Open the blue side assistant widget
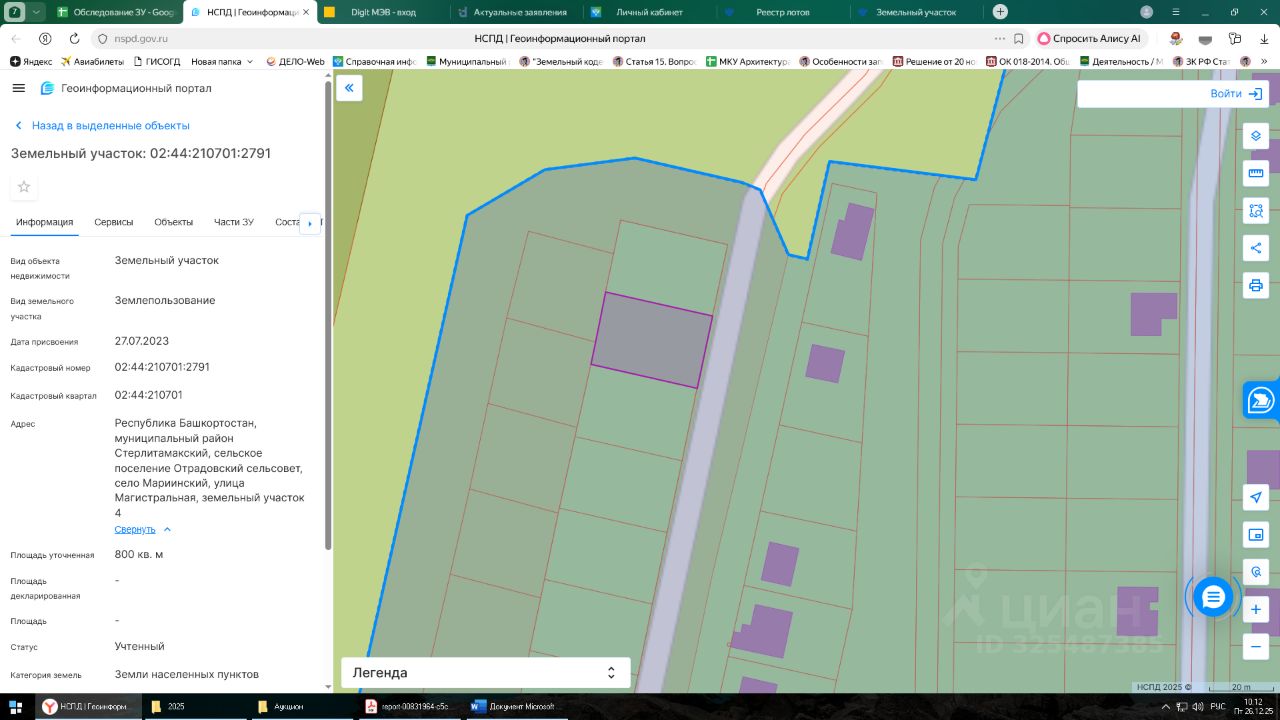Screen dimensions: 1280x720 pos(1261,400)
